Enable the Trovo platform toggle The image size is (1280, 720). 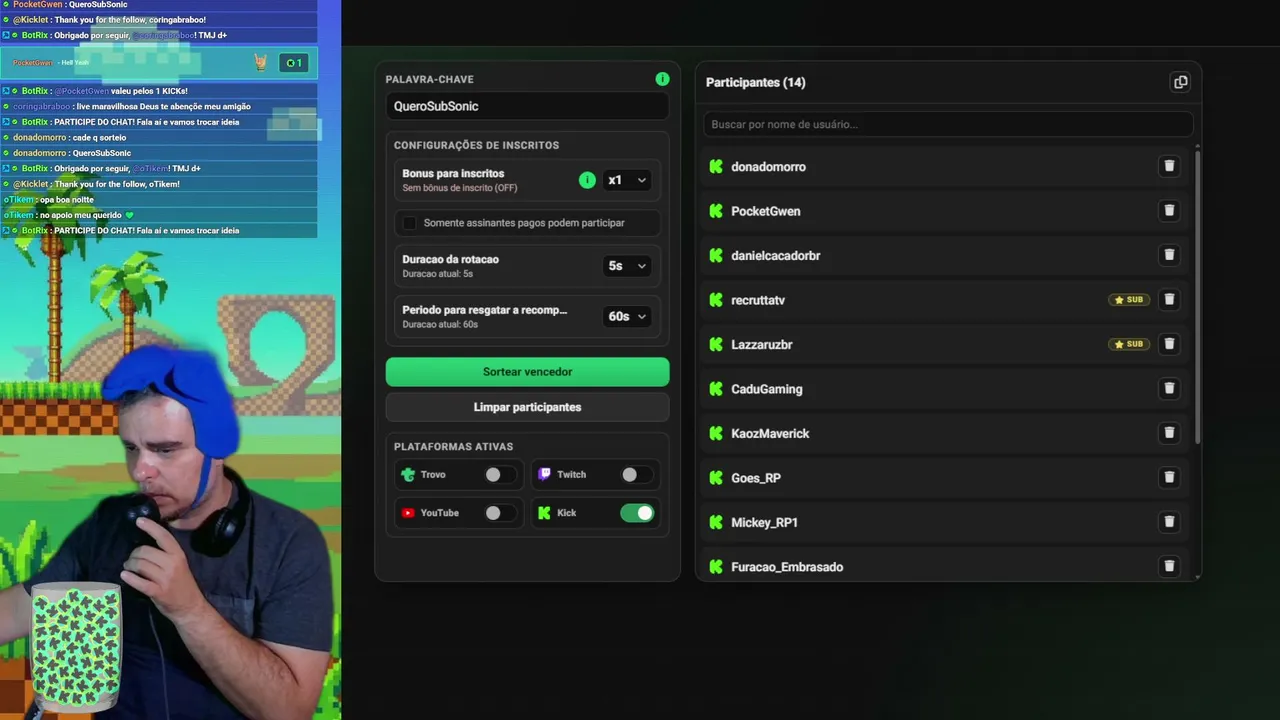(x=500, y=475)
